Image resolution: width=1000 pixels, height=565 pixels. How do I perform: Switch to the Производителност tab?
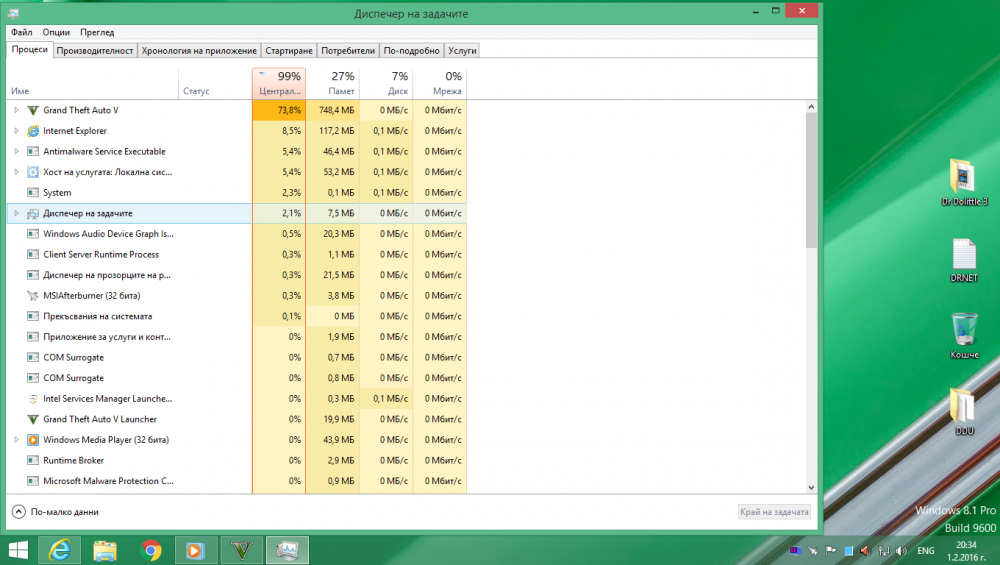coord(94,50)
